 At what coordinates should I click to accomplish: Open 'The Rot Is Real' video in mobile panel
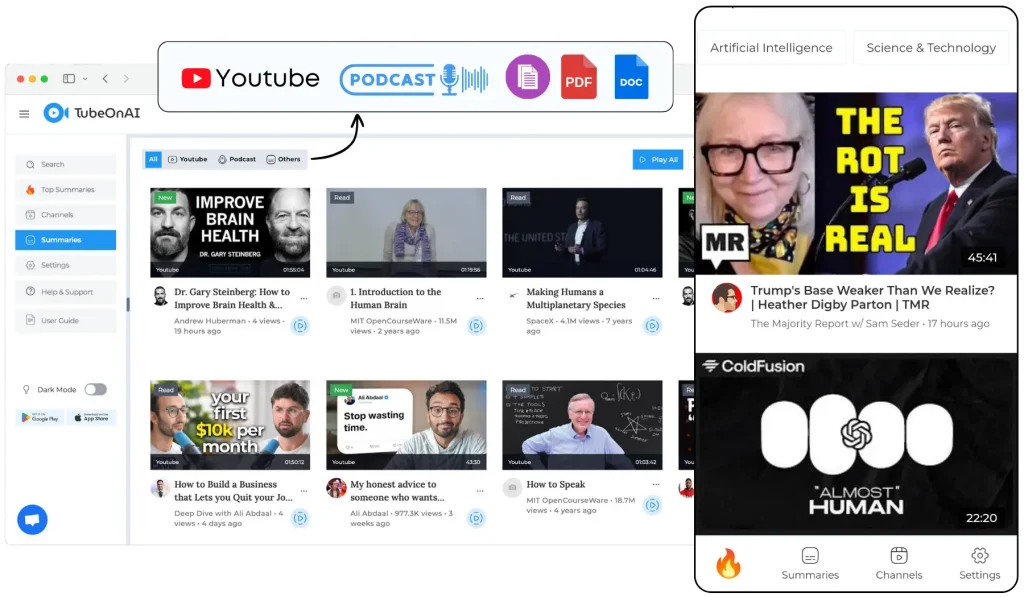tap(856, 183)
